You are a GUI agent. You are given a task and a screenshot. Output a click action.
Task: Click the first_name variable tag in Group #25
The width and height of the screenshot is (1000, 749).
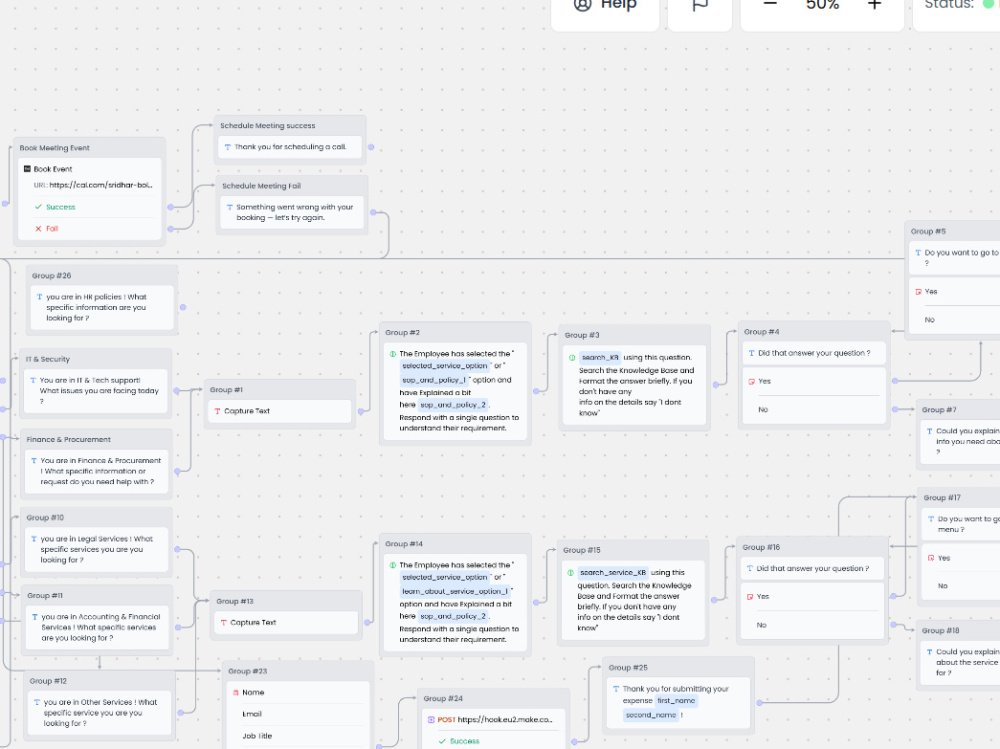click(x=676, y=701)
